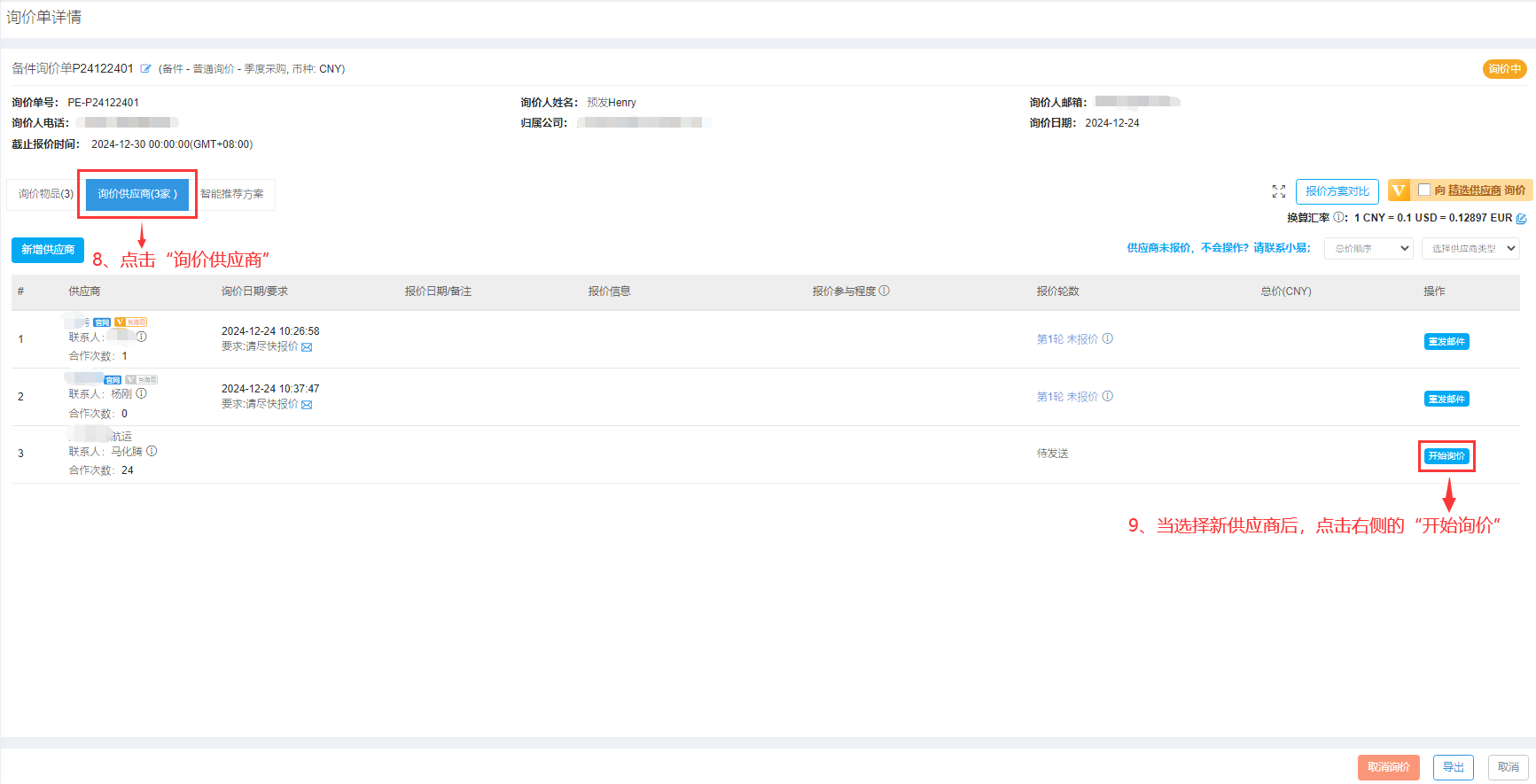This screenshot has height=784, width=1536.
Task: Open the 智能推荐方案 tab
Action: point(232,194)
